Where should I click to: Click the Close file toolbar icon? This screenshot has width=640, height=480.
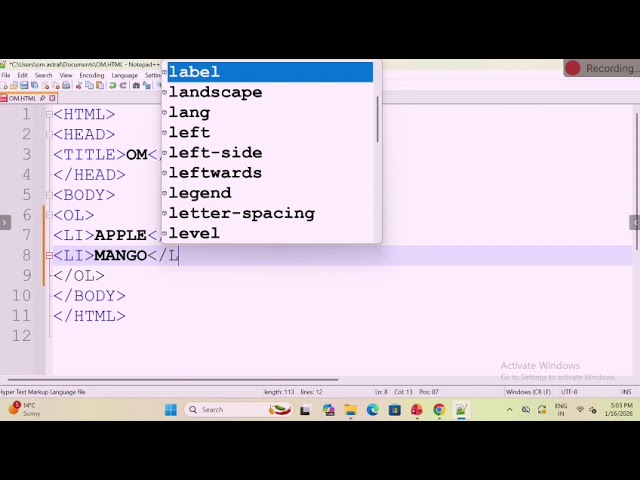[x=45, y=86]
